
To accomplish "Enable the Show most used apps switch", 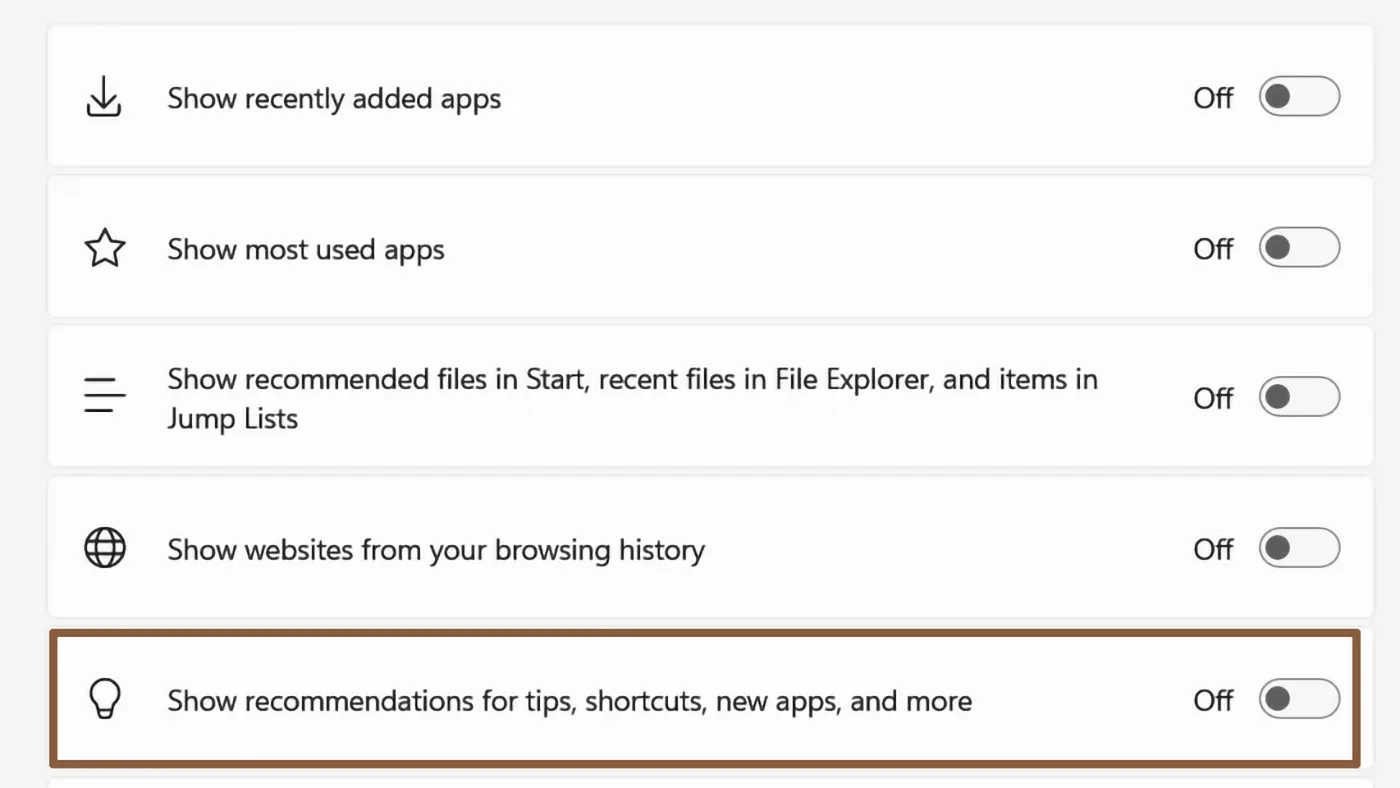I will (x=1299, y=248).
